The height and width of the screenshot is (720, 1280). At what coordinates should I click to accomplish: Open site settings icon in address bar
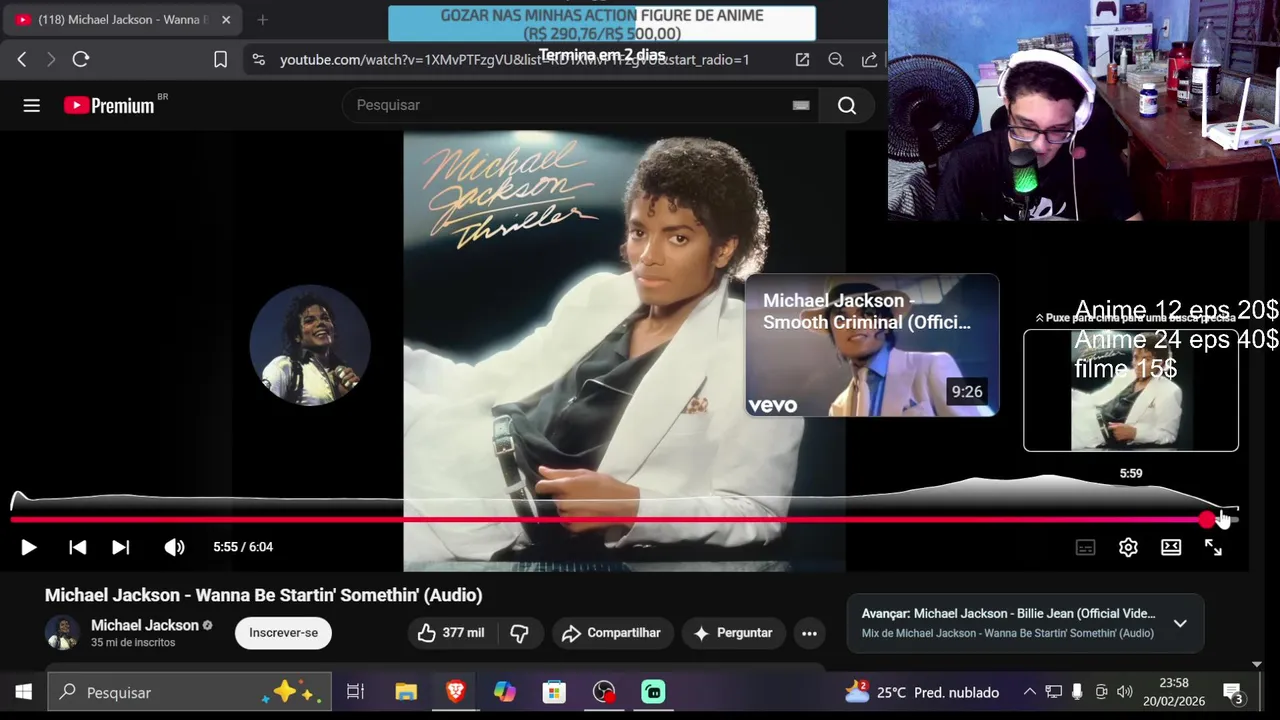(259, 60)
